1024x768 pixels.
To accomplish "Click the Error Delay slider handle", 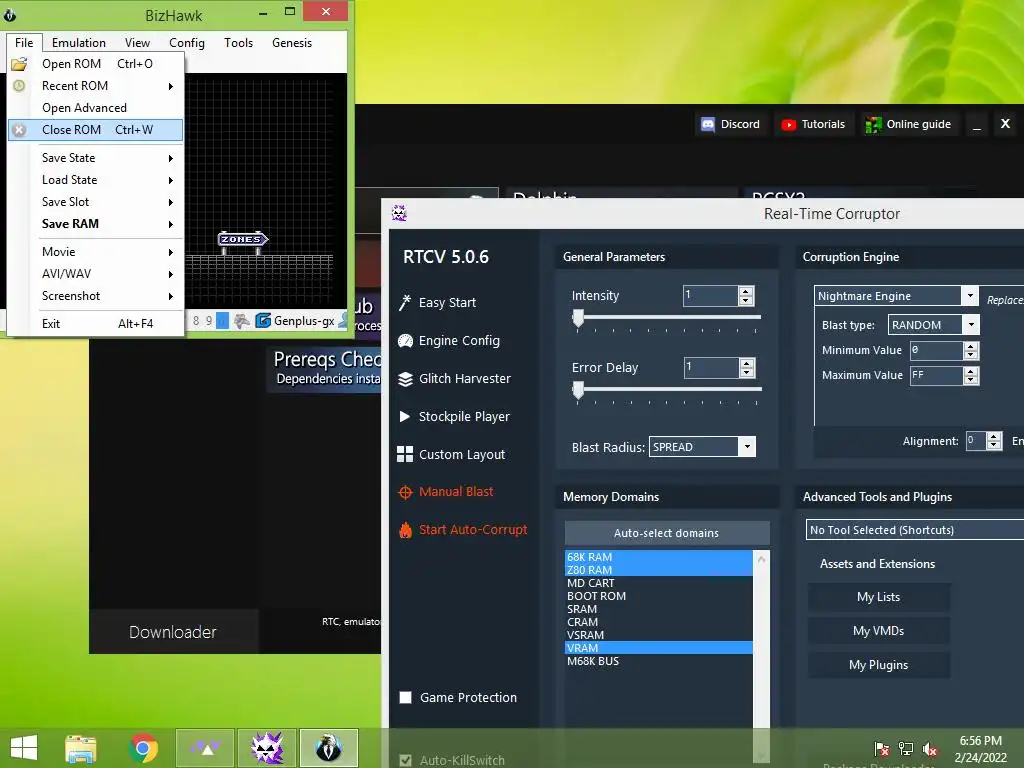I will click(578, 390).
